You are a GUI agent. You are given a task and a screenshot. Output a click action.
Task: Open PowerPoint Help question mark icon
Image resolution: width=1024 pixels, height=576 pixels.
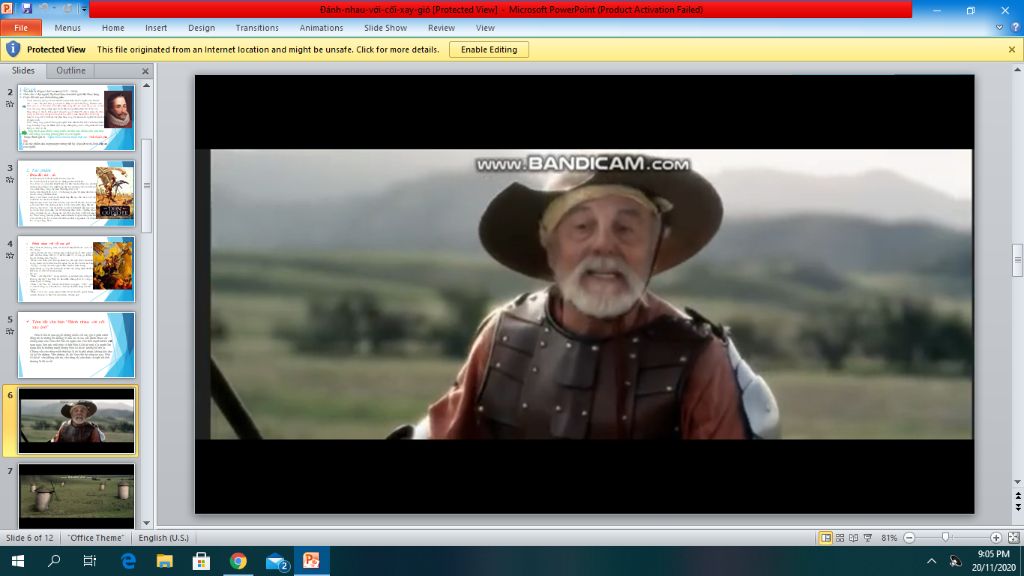tap(1015, 27)
